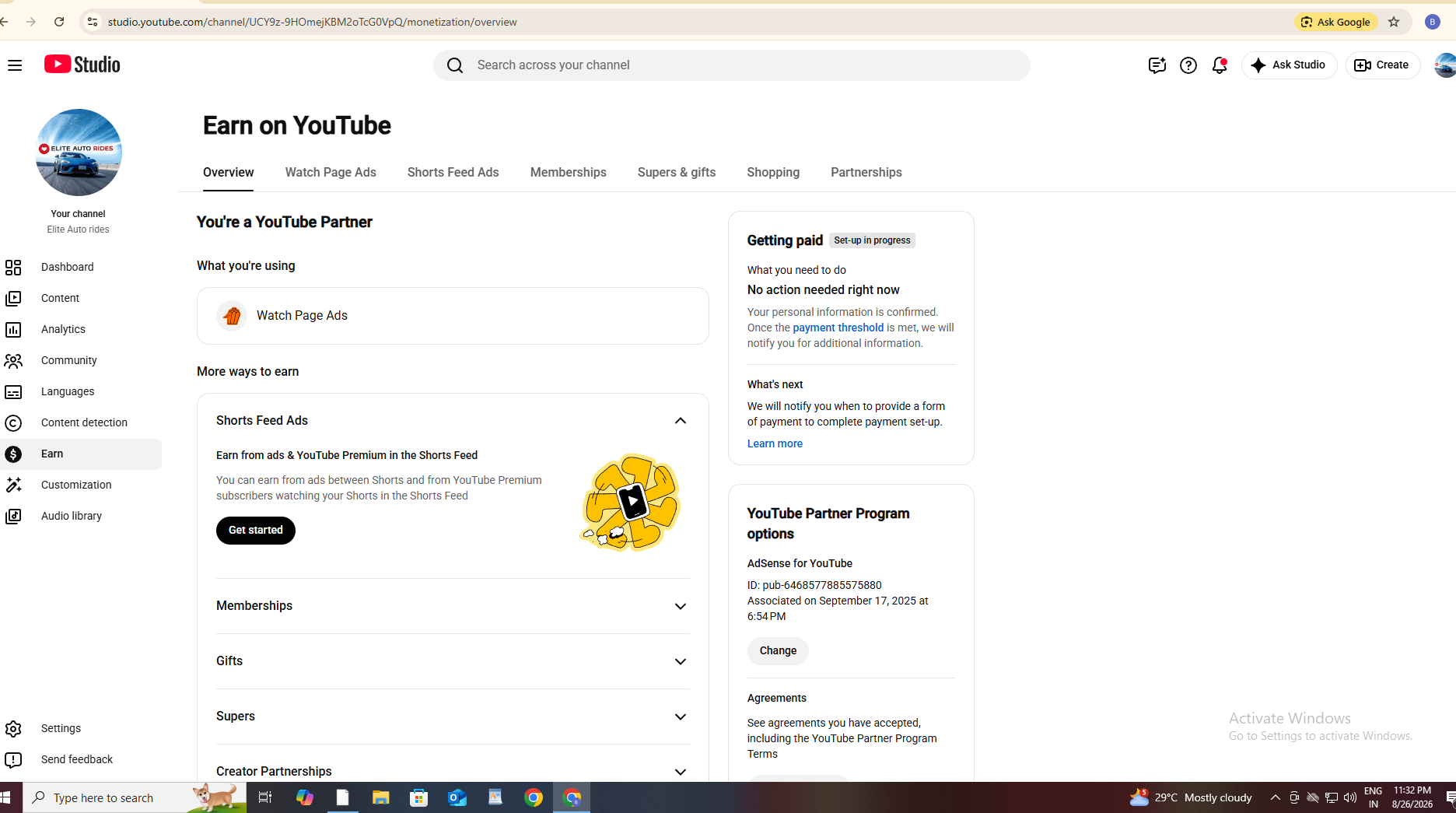The image size is (1456, 813).
Task: Open the feedback comment icon in header
Action: pos(1157,65)
